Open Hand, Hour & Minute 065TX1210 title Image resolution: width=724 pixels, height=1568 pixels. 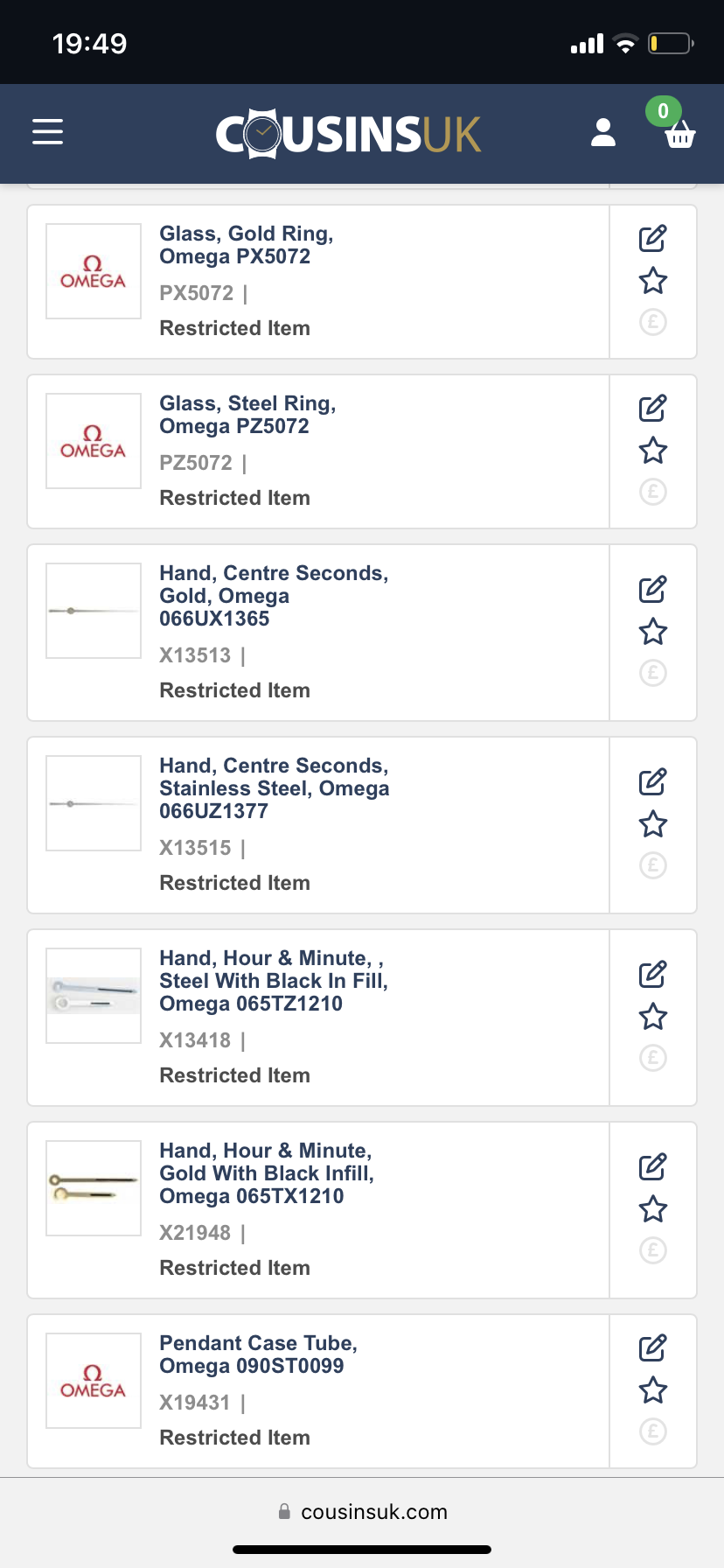pos(266,1173)
